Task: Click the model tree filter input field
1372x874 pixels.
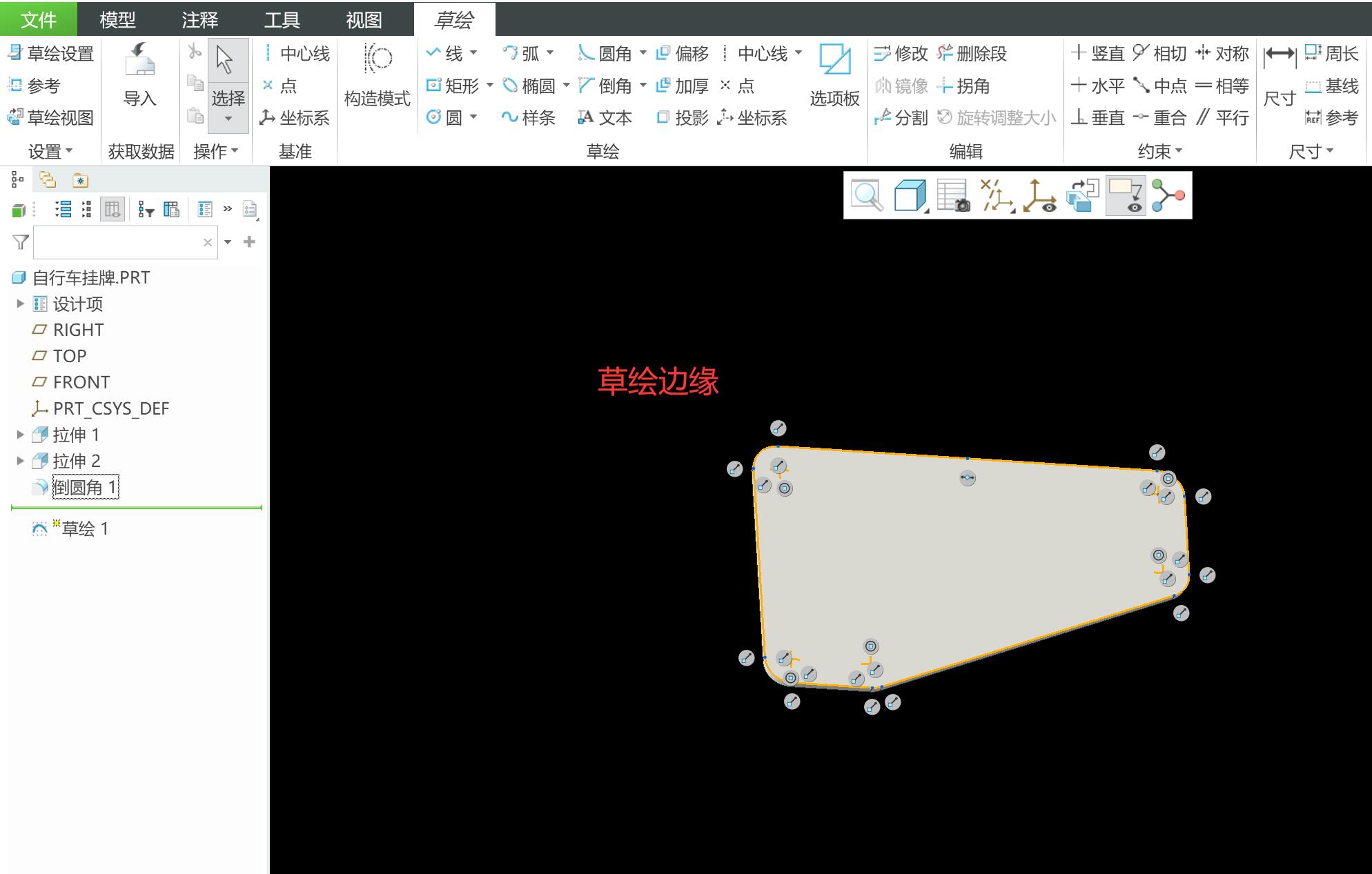Action: tap(117, 242)
